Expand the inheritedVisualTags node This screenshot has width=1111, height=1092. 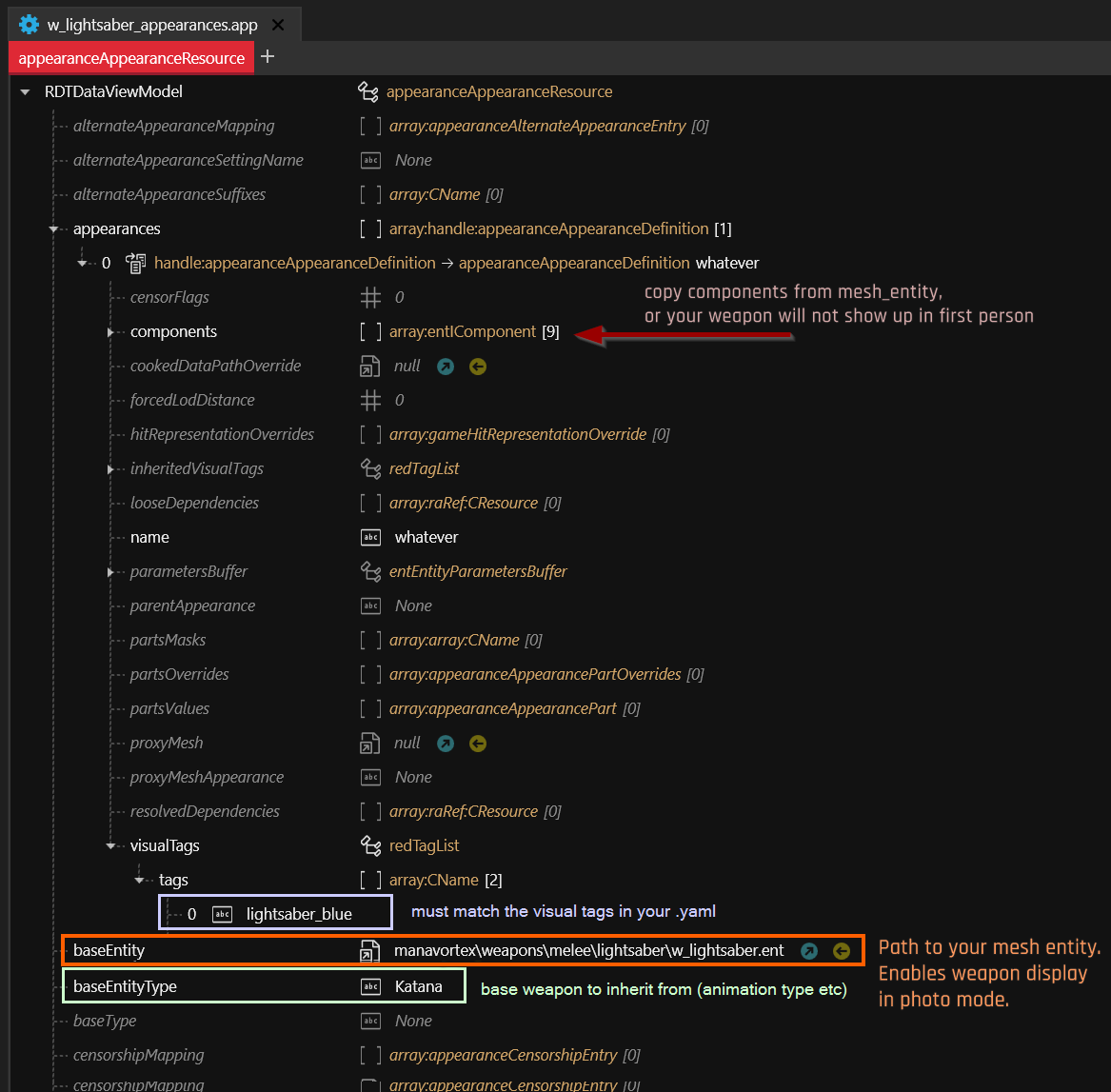(110, 469)
